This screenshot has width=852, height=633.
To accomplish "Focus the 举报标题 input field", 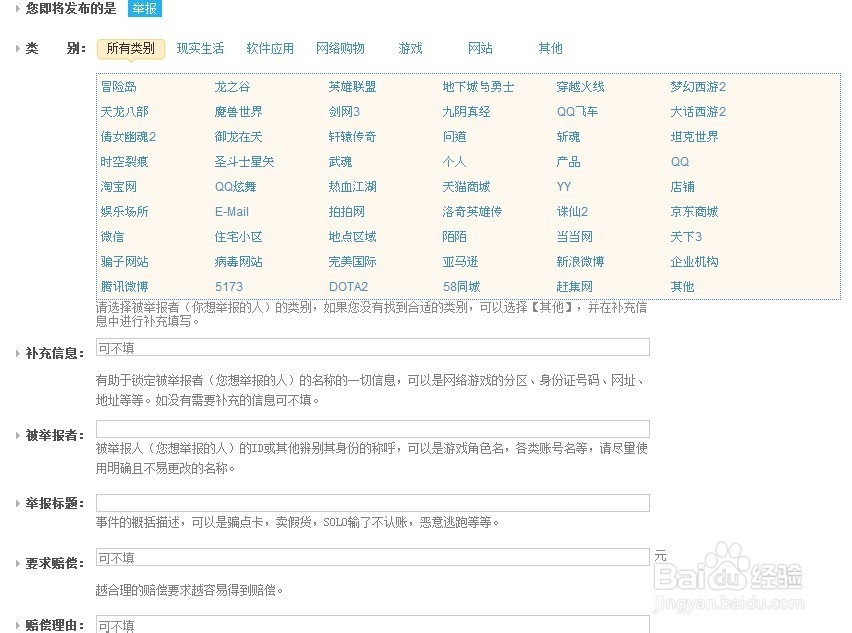I will point(373,503).
